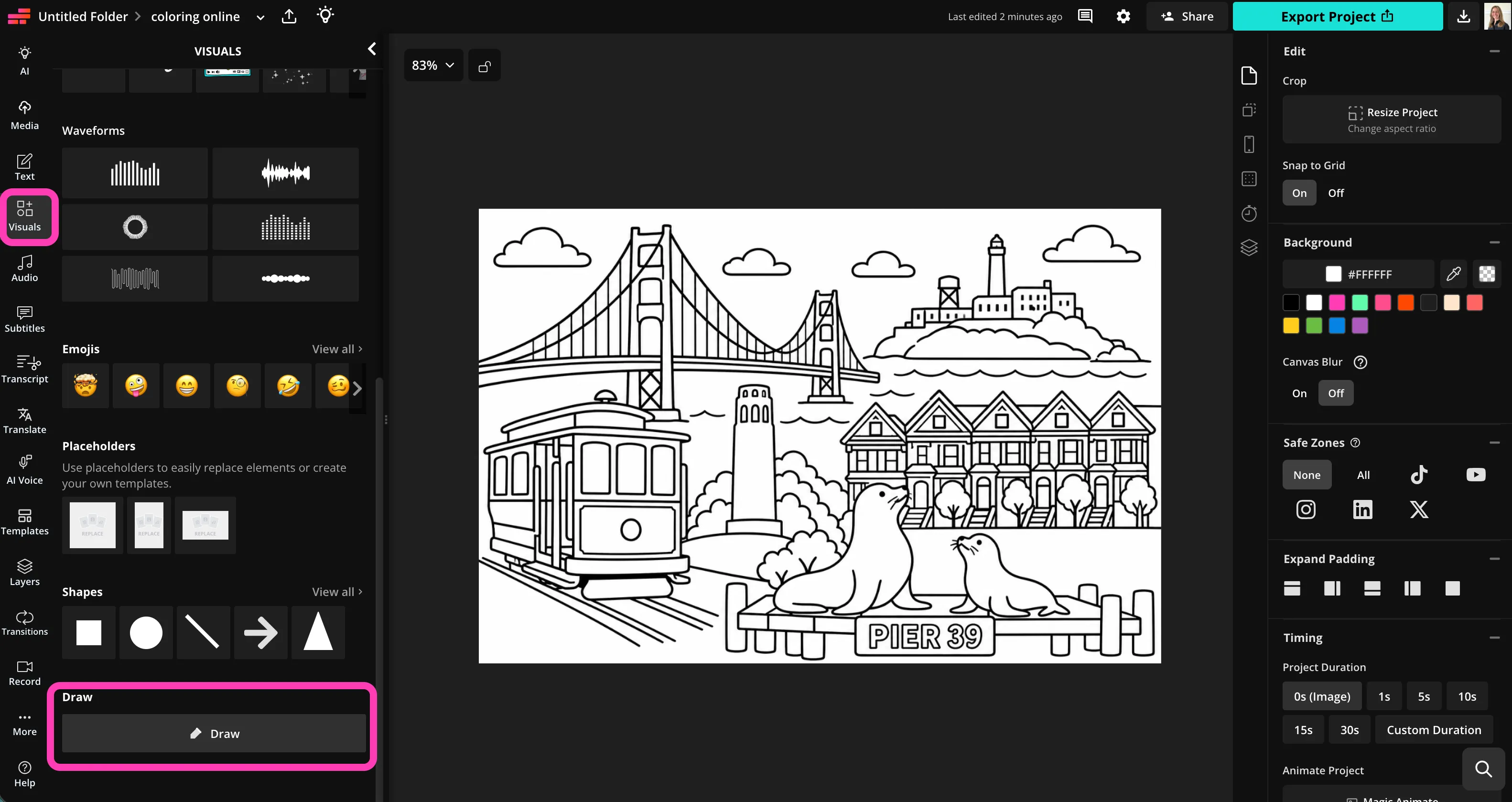Open the 83% zoom dropdown
Viewport: 1512px width, 802px height.
click(x=433, y=66)
